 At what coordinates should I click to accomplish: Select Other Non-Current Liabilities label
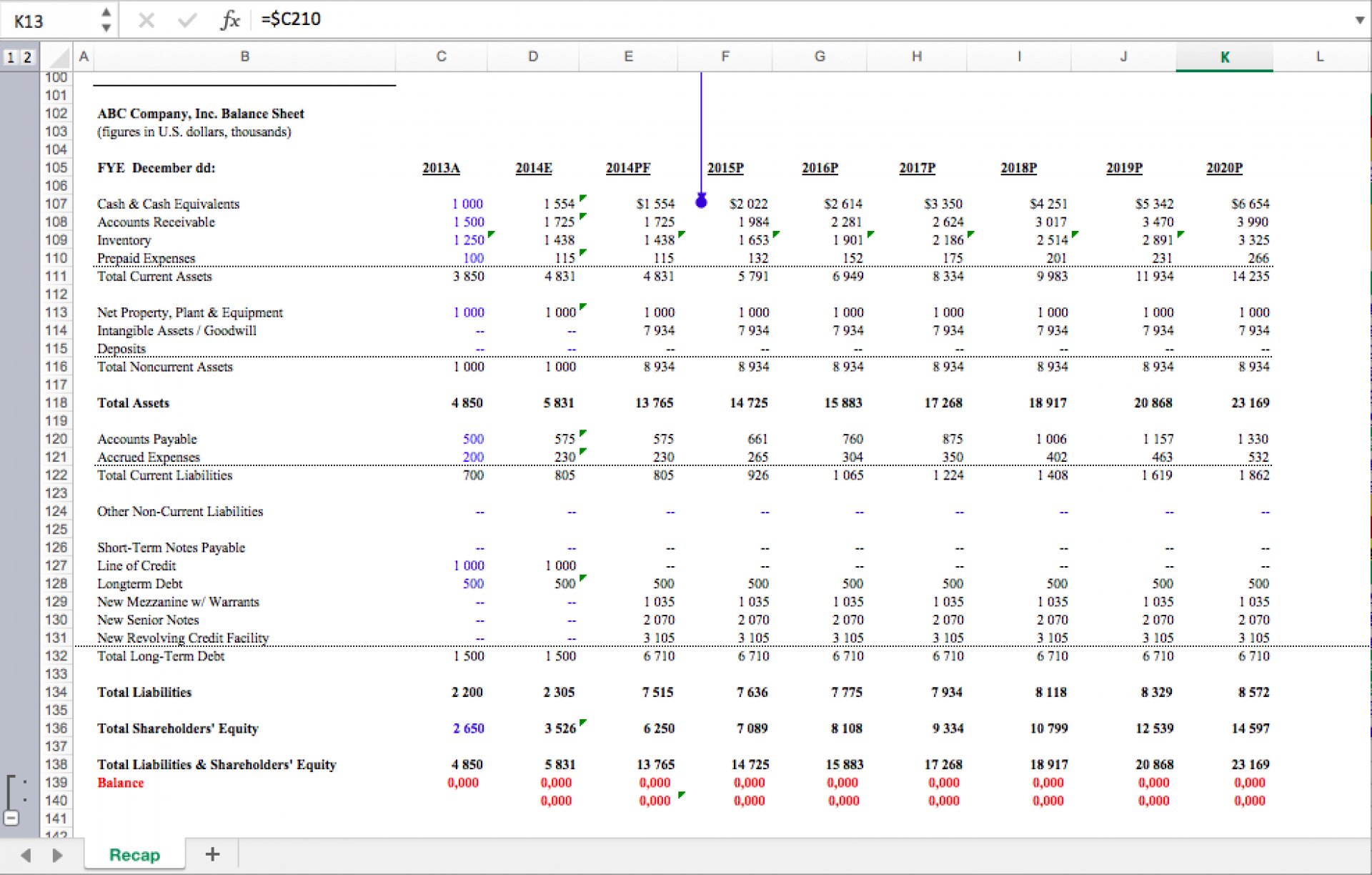[x=180, y=511]
